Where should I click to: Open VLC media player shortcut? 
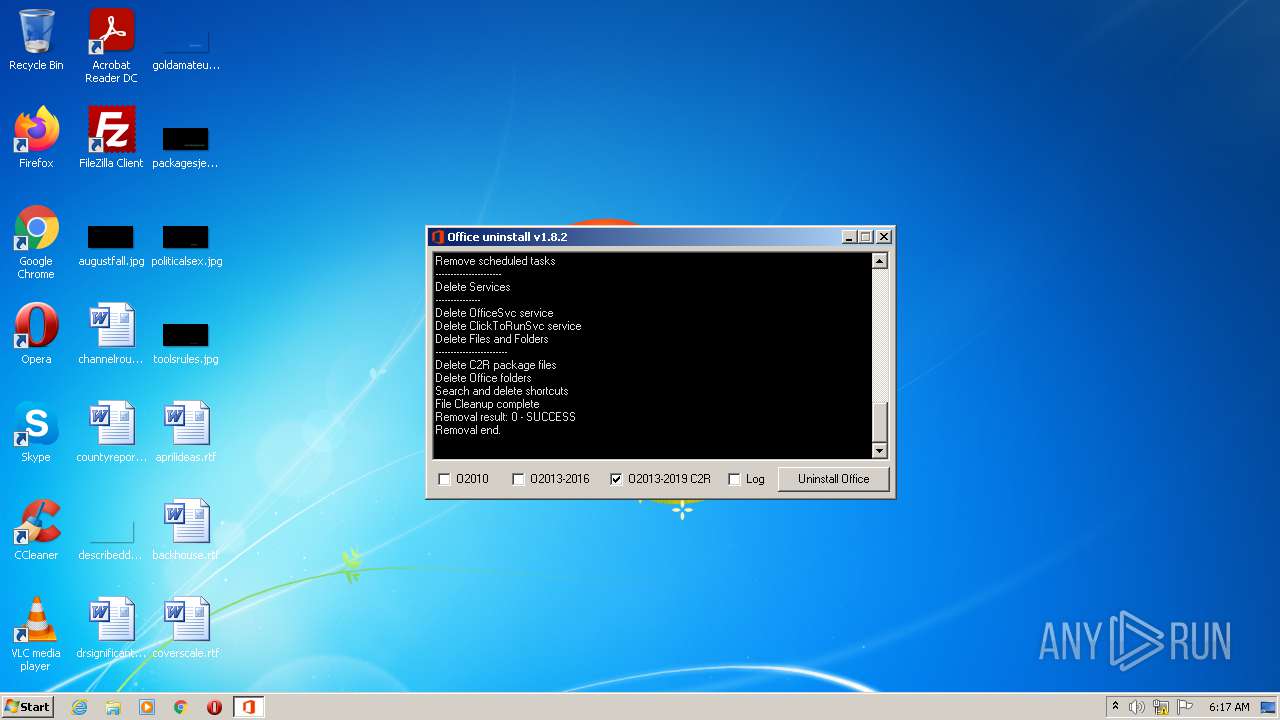click(x=36, y=634)
